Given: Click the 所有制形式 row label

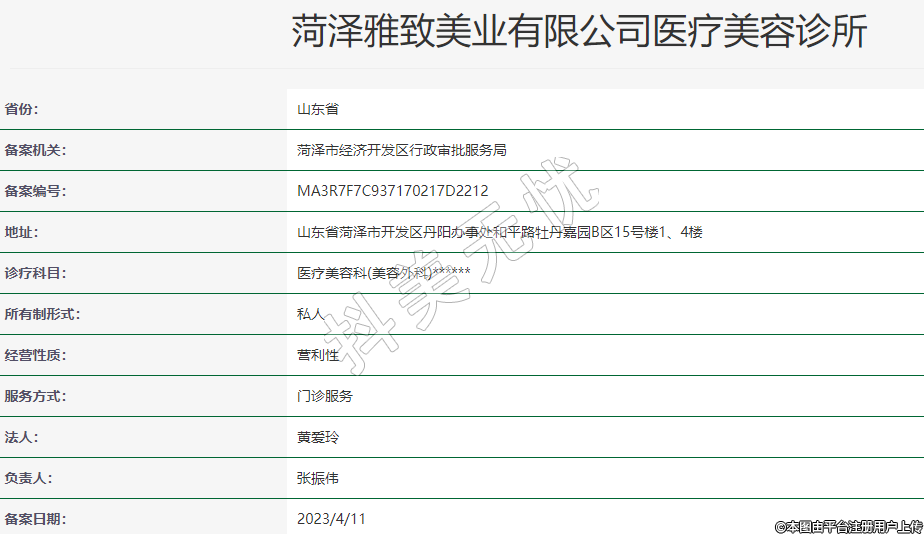Looking at the screenshot, I should (42, 314).
